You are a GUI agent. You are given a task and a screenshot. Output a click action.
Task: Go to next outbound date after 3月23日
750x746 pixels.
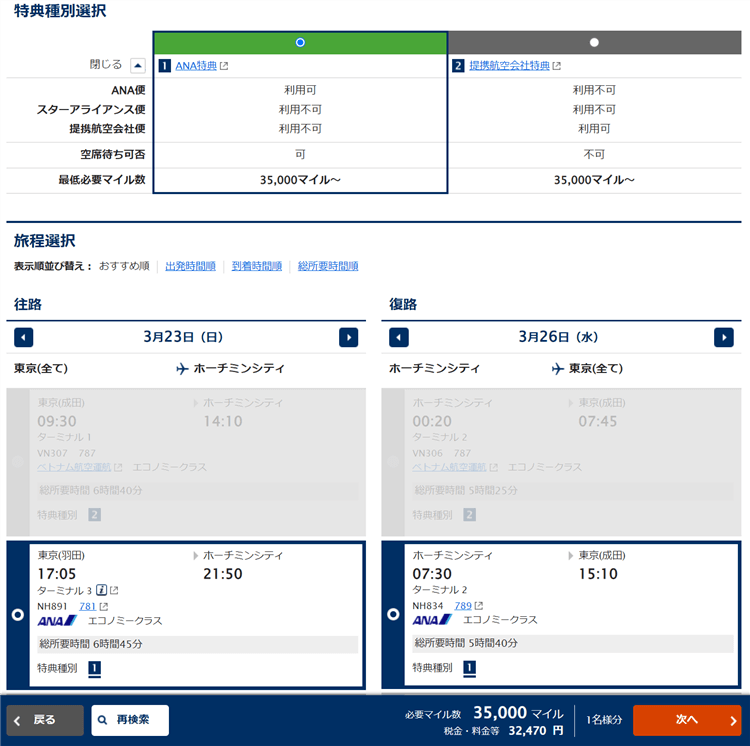coord(348,337)
